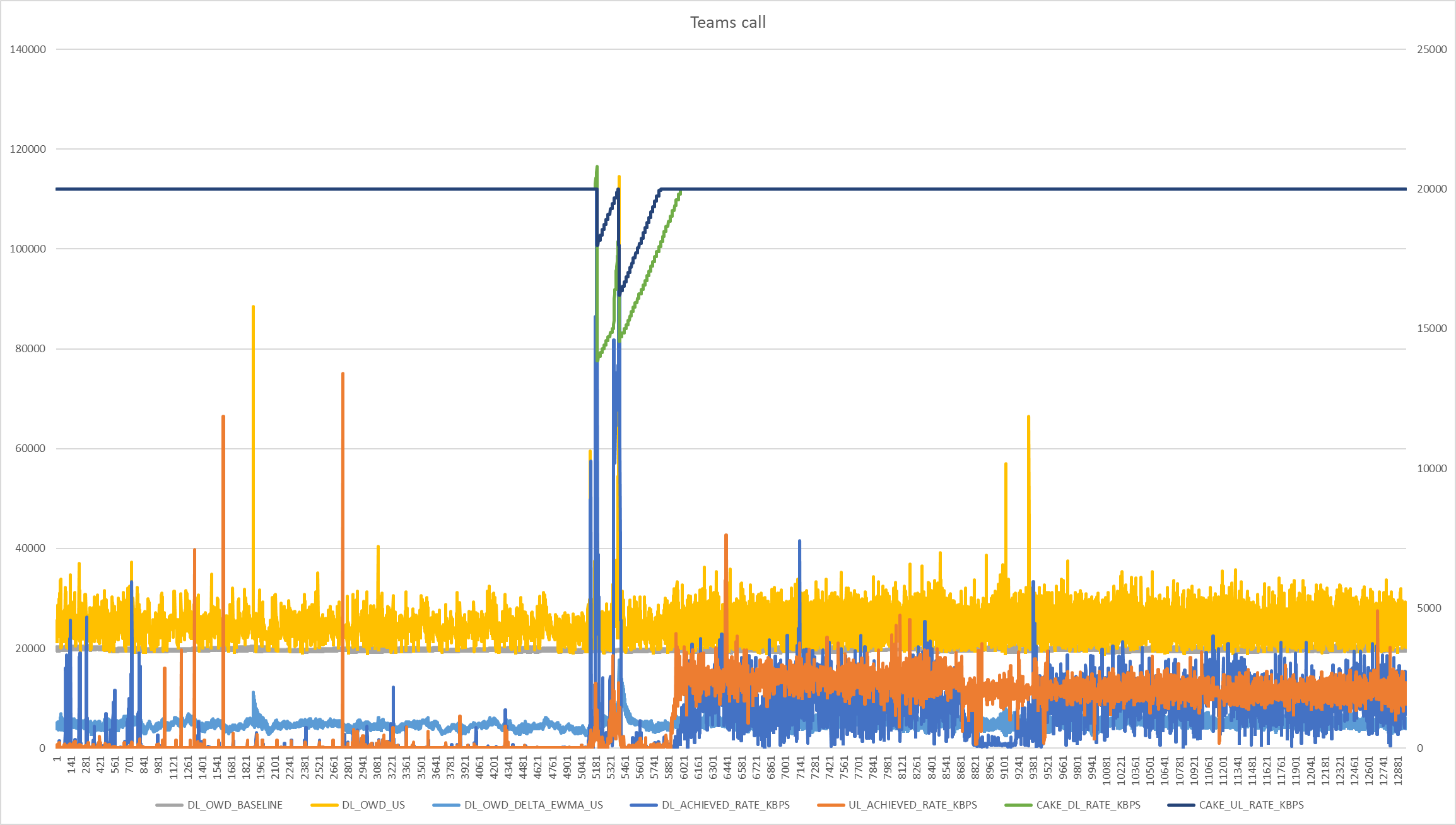1456x825 pixels.
Task: Click the blue DL_ACHIEVED_RATE_KBPS legend marker
Action: pyautogui.click(x=644, y=805)
